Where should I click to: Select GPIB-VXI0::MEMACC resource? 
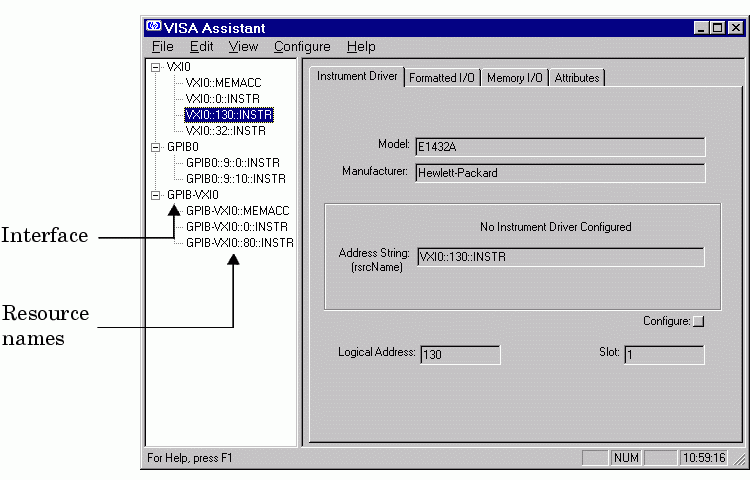tap(238, 211)
